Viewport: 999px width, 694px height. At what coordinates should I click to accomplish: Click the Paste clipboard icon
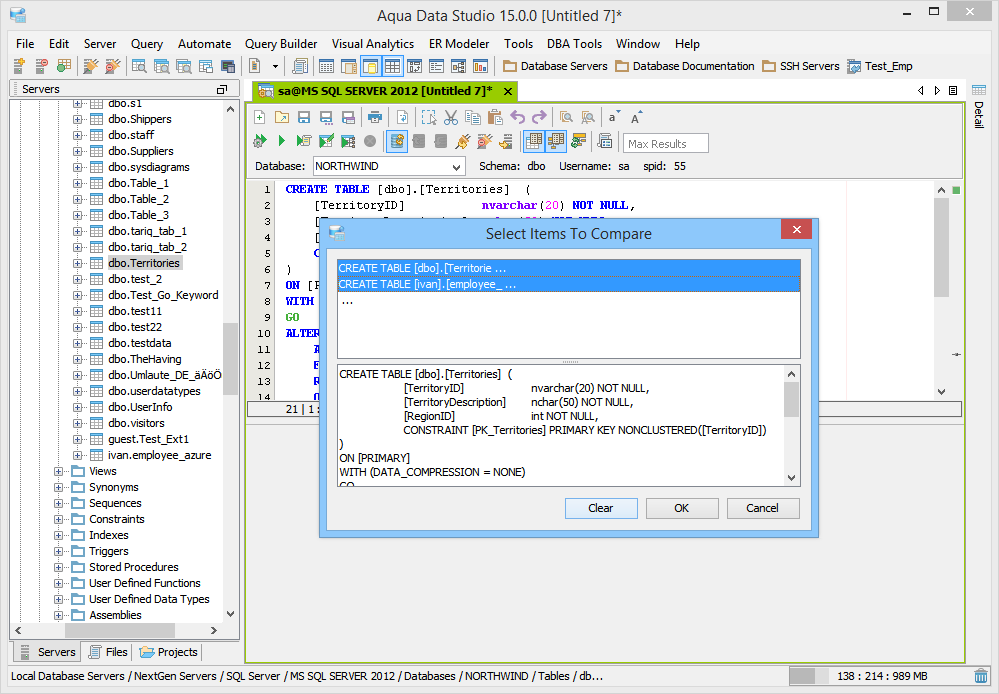coord(495,117)
